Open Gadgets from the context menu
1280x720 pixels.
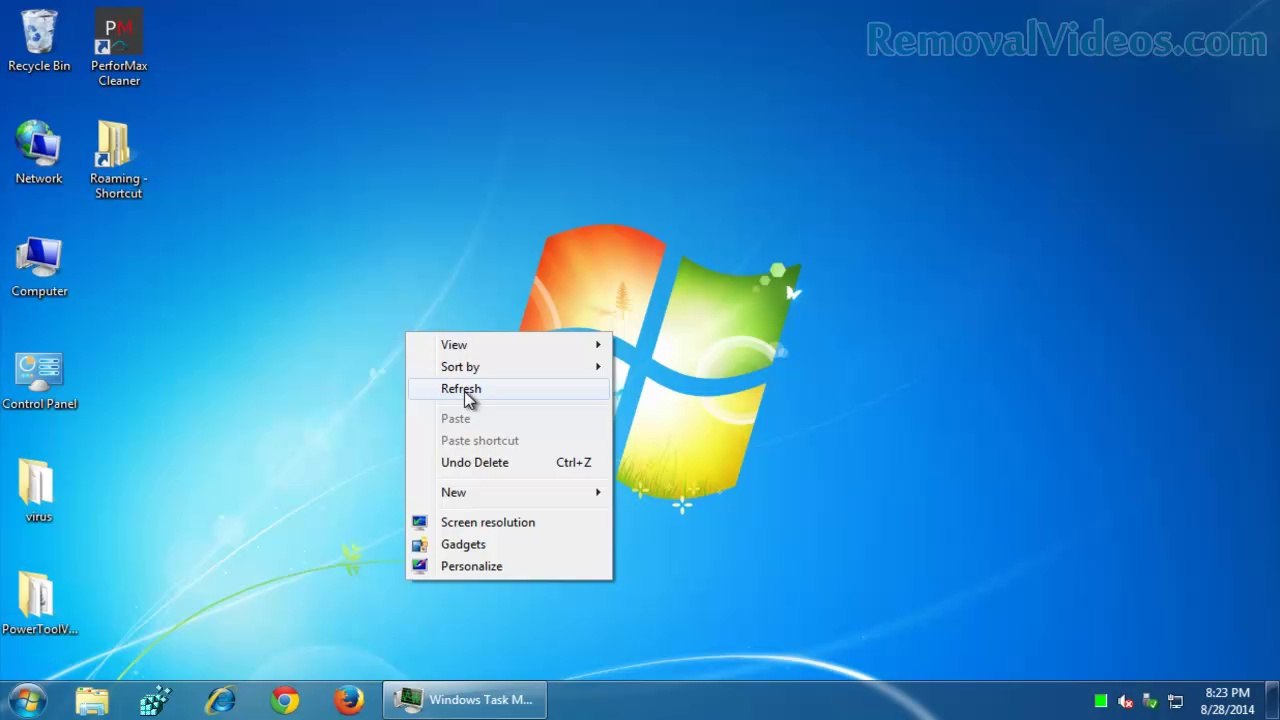[x=509, y=545]
